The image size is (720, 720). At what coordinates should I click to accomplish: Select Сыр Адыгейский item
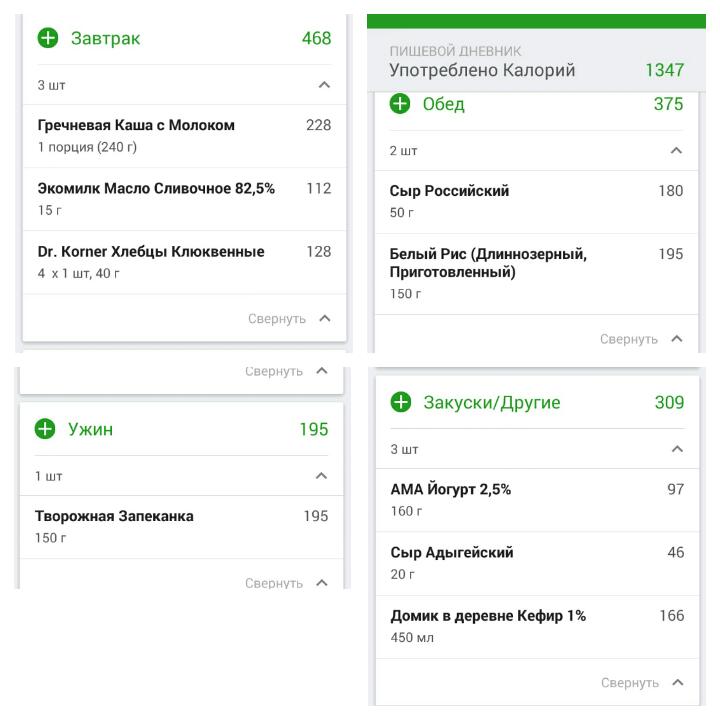pyautogui.click(x=537, y=563)
